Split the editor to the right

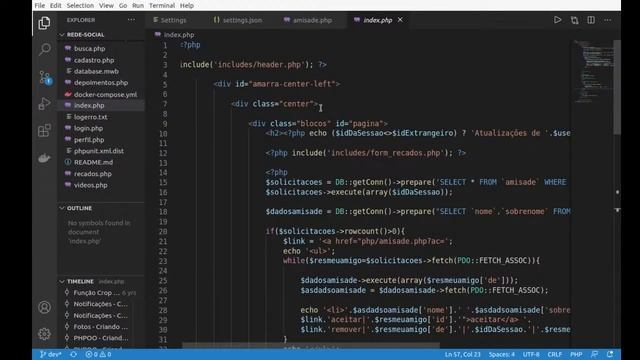(591, 20)
